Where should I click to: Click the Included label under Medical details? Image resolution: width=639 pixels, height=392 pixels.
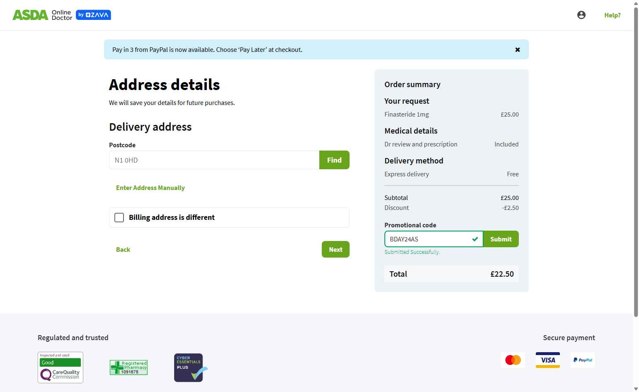(x=507, y=144)
